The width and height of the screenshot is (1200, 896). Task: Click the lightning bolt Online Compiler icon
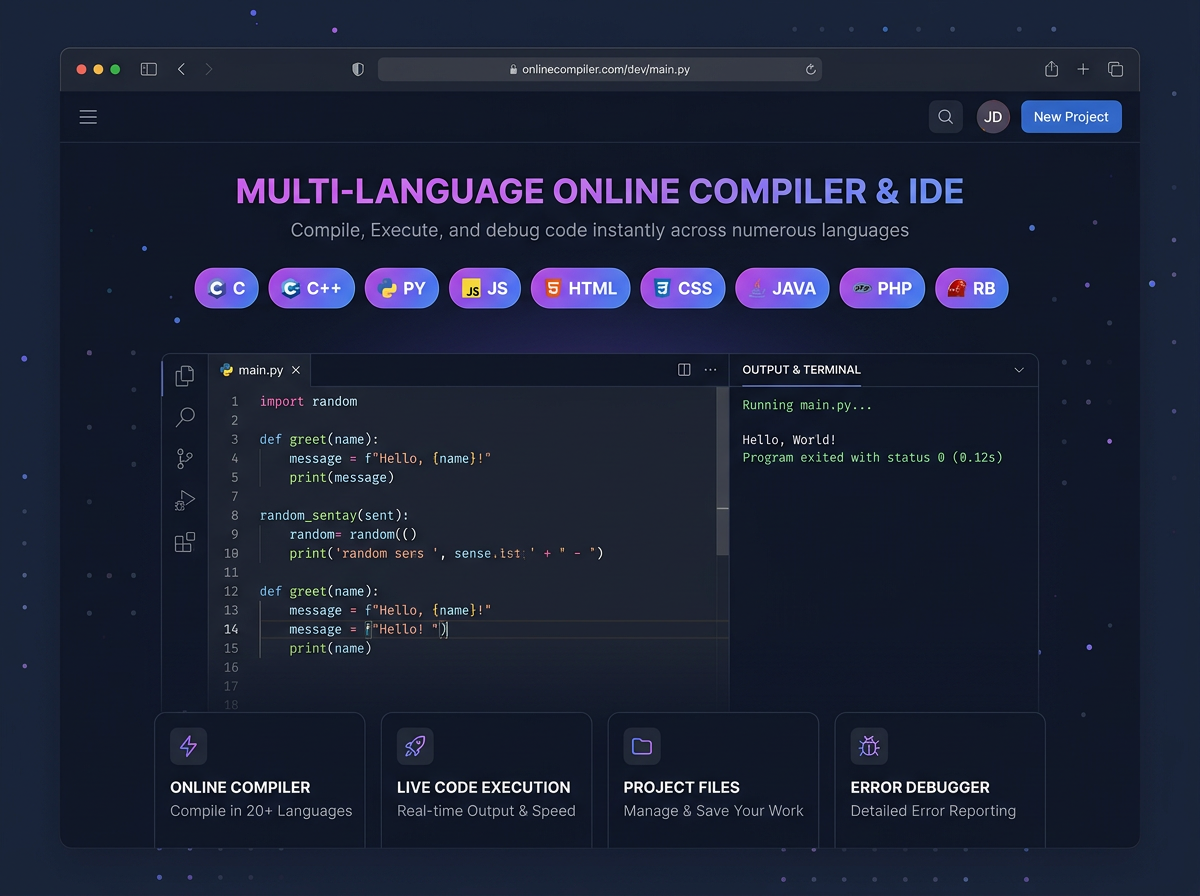pyautogui.click(x=189, y=746)
